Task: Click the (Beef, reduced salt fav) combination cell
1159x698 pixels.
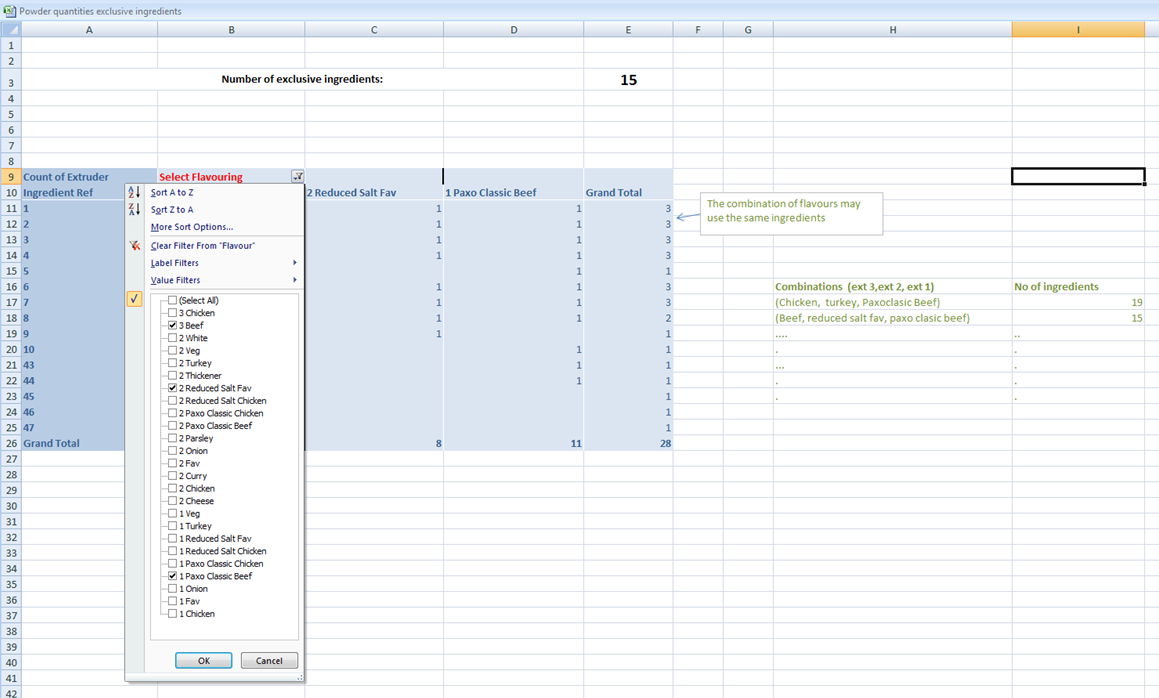Action: tap(892, 318)
